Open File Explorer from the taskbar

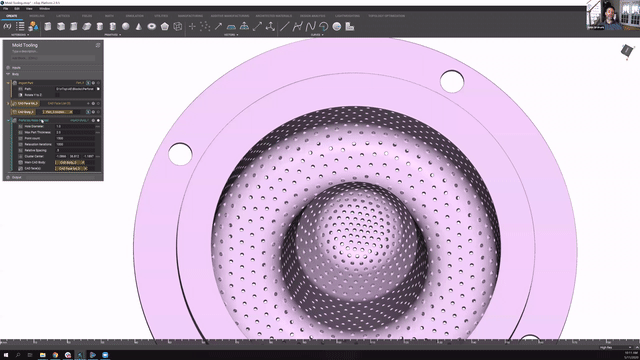pyautogui.click(x=42, y=355)
